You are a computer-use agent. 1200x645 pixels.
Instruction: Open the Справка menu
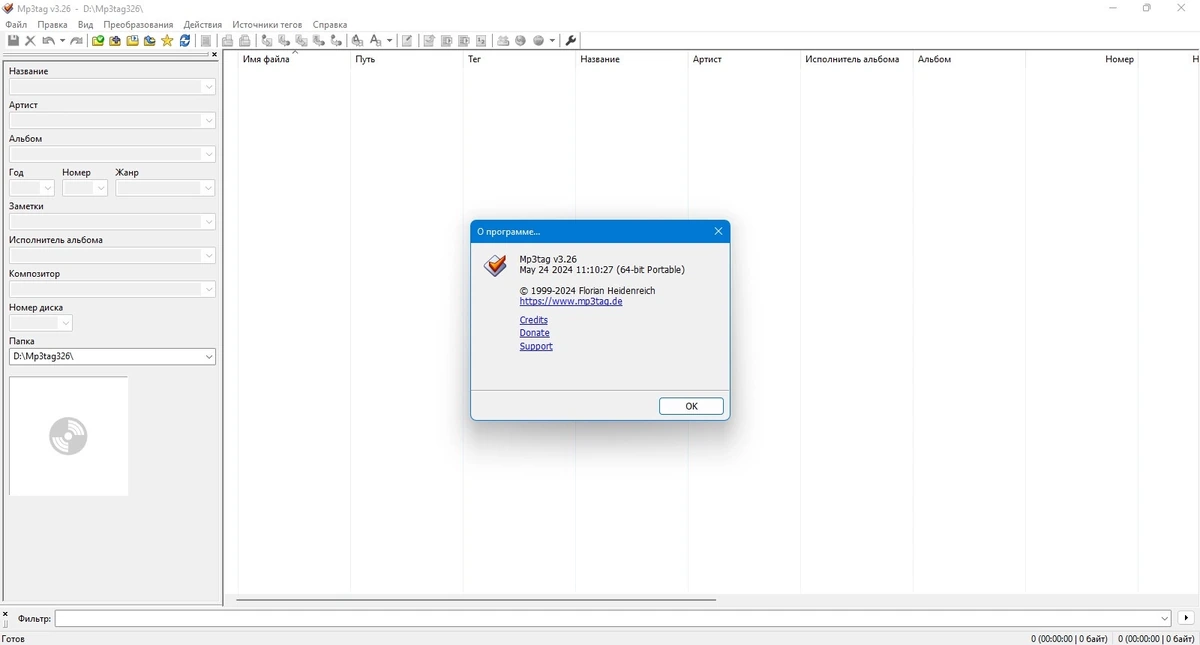click(330, 24)
